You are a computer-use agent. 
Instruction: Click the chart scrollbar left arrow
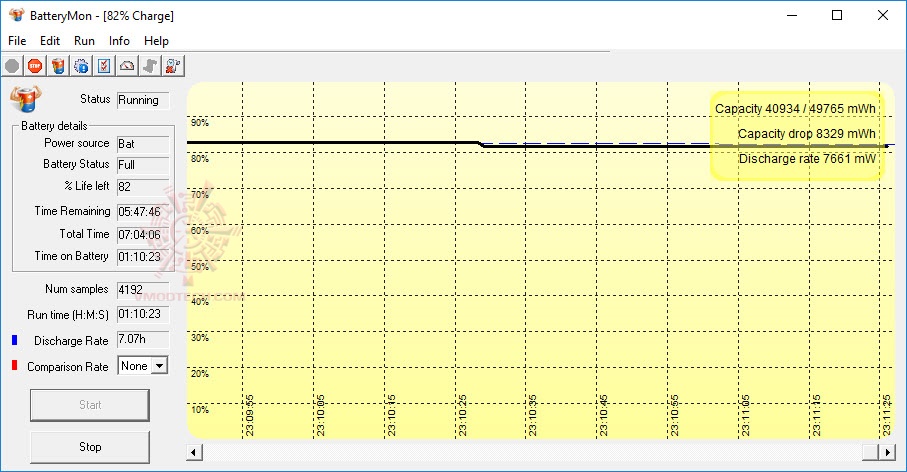click(x=194, y=452)
